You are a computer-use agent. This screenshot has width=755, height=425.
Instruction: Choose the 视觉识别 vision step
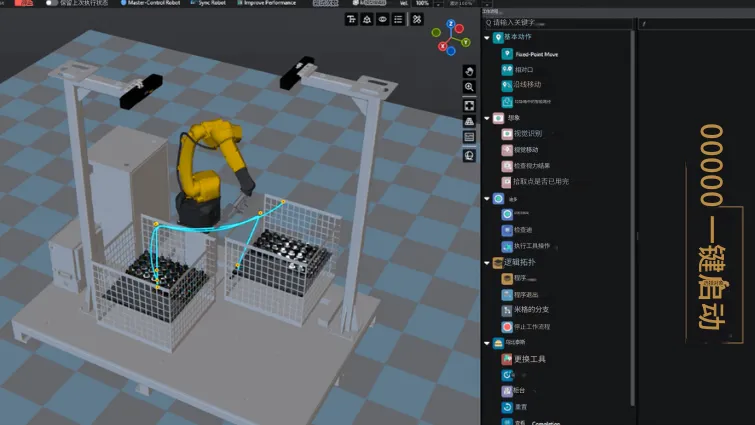coord(522,134)
